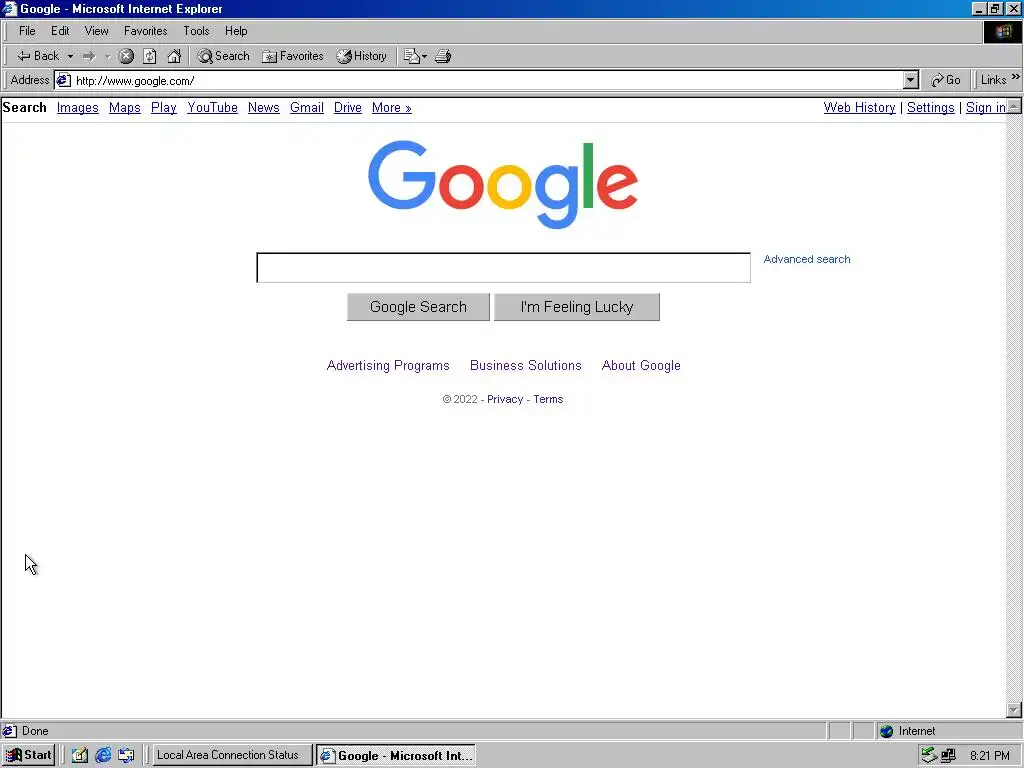Click the page icon in the address bar
Image resolution: width=1024 pixels, height=768 pixels.
click(x=63, y=80)
